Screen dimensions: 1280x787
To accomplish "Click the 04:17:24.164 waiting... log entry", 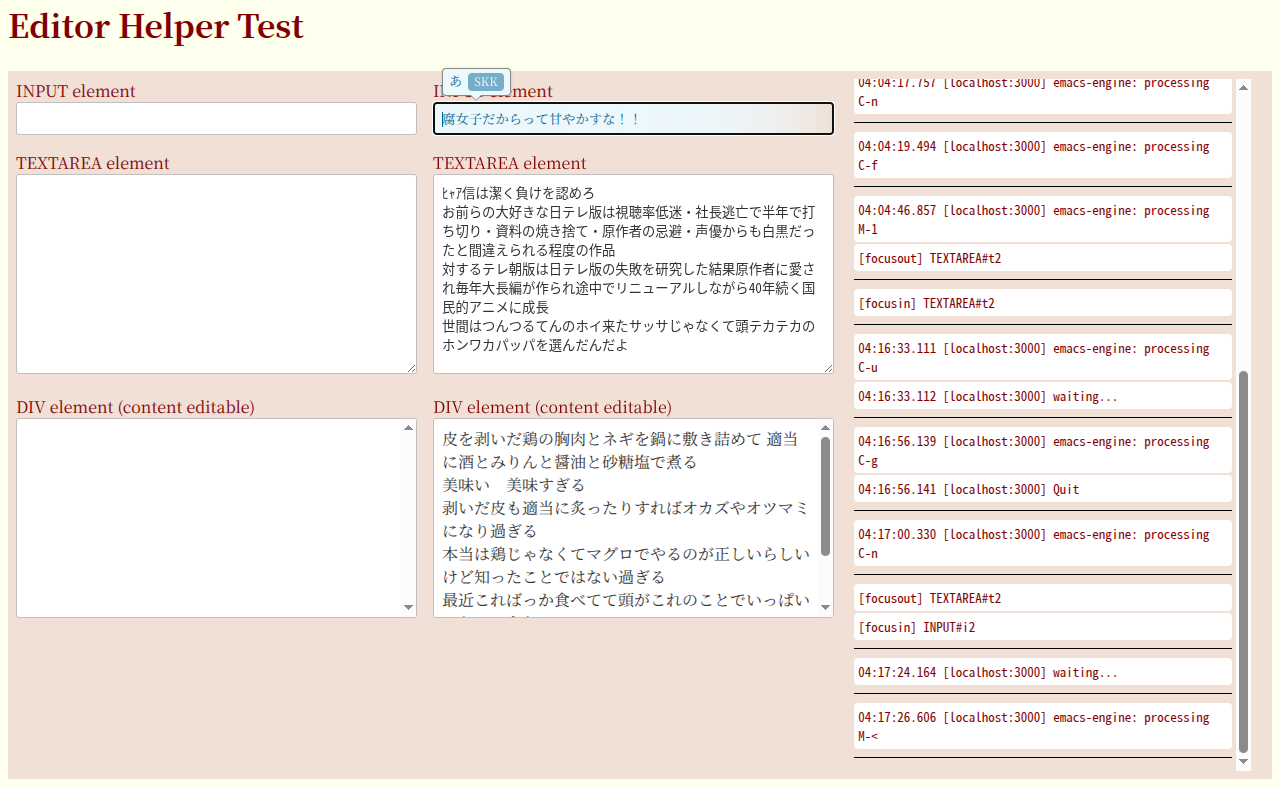I will [x=1043, y=672].
